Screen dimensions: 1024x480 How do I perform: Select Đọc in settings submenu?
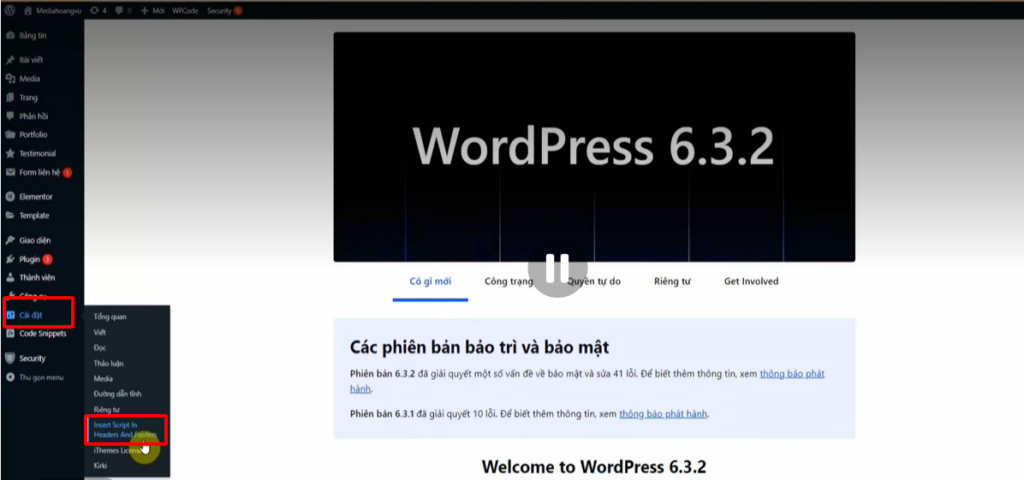coord(99,348)
